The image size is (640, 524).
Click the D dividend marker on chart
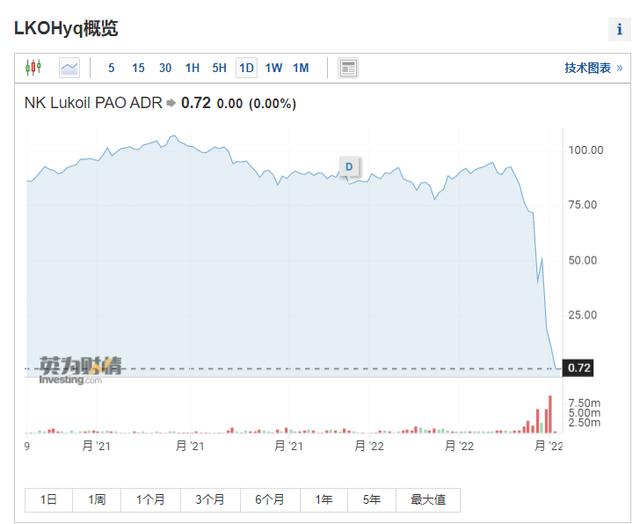coord(349,167)
